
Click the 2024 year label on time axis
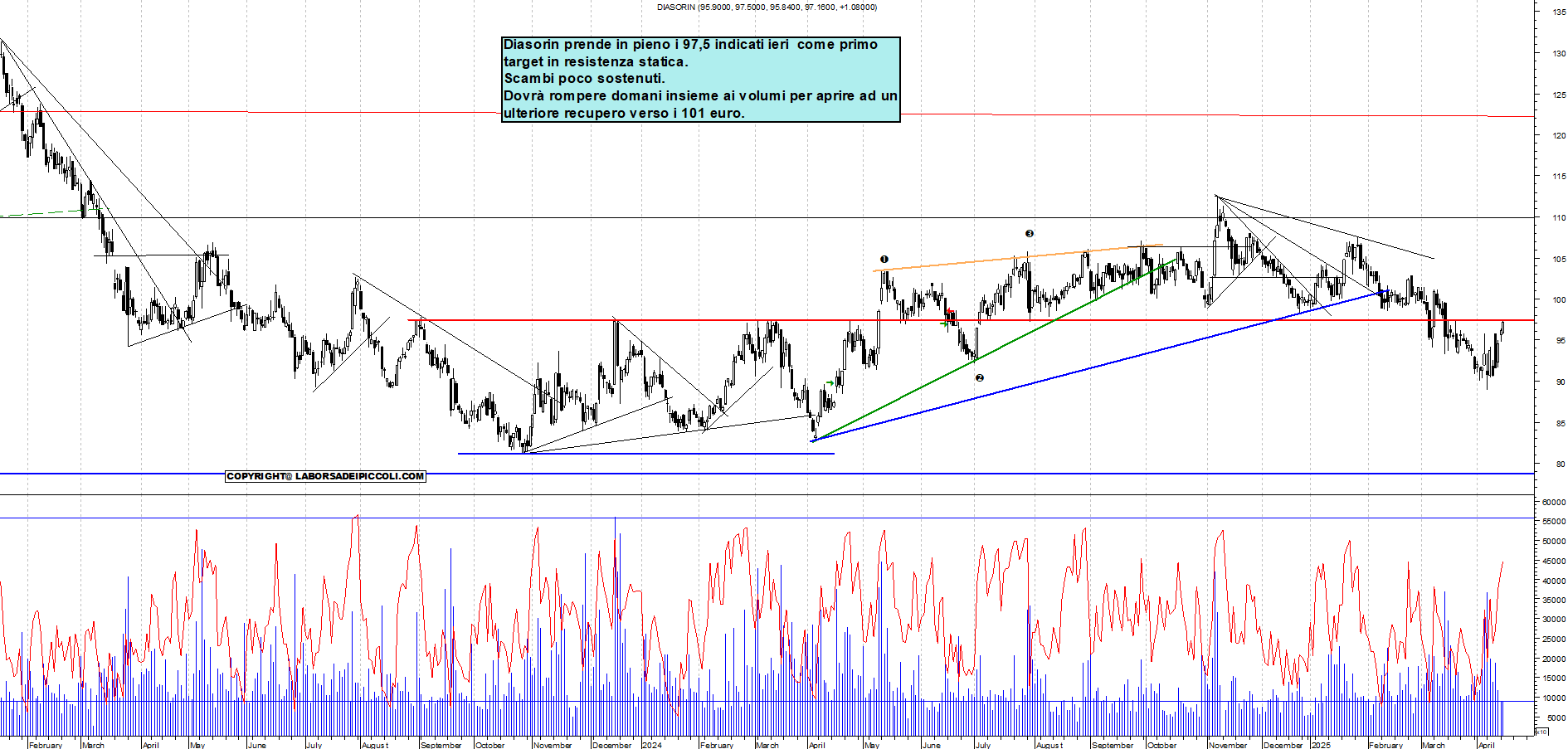coord(653,745)
